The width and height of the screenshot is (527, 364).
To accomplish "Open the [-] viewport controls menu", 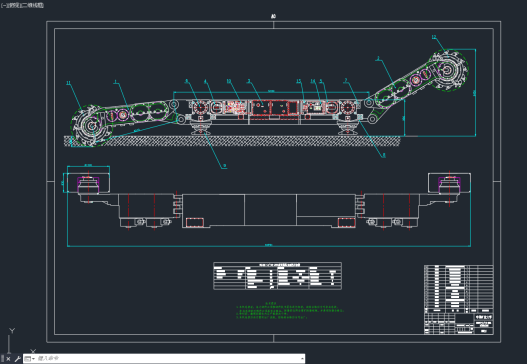I will [4, 5].
